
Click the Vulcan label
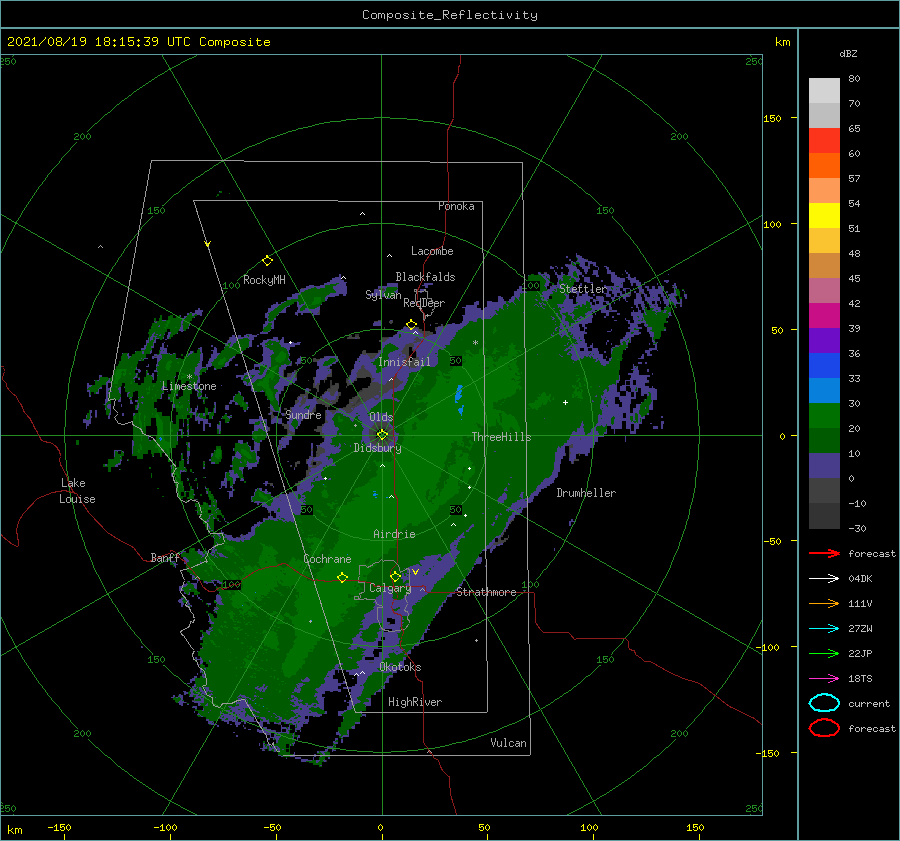click(x=508, y=743)
